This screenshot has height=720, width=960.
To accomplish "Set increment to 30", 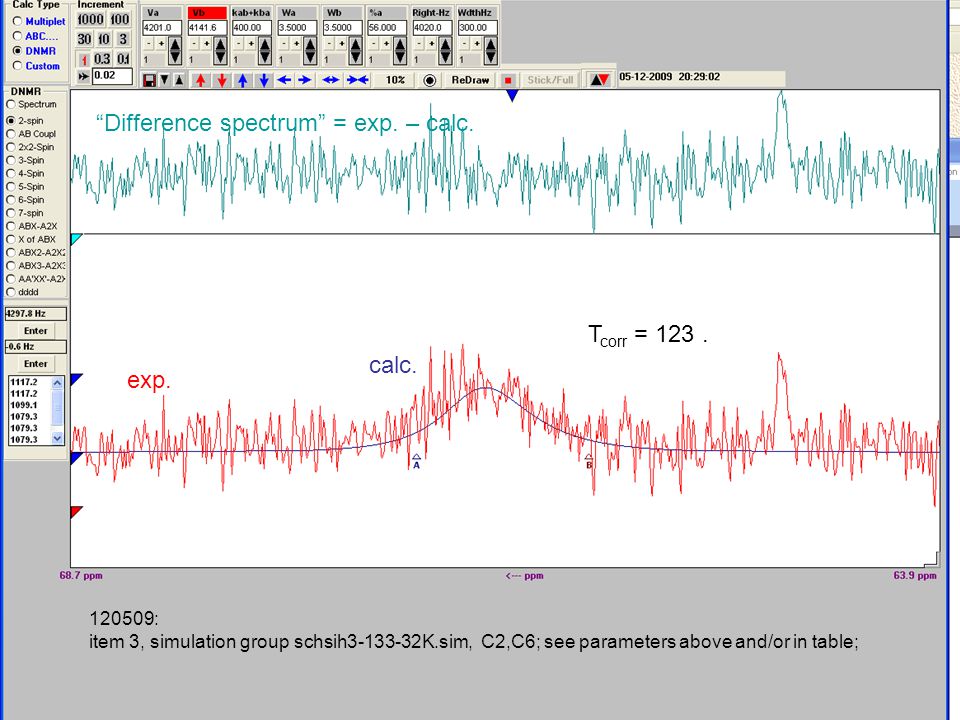I will 84,39.
